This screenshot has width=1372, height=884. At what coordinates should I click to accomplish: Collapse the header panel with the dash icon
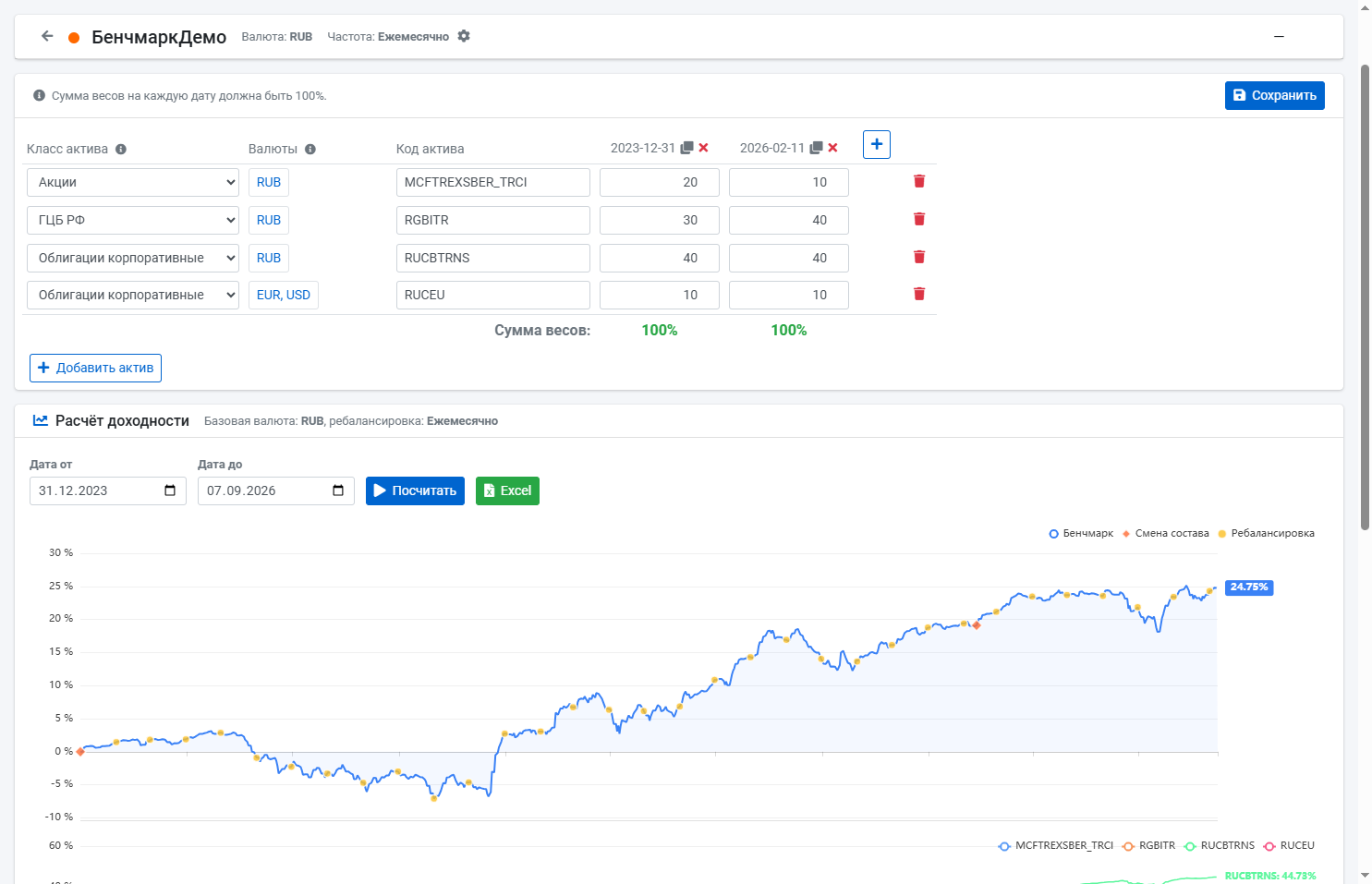click(x=1279, y=36)
